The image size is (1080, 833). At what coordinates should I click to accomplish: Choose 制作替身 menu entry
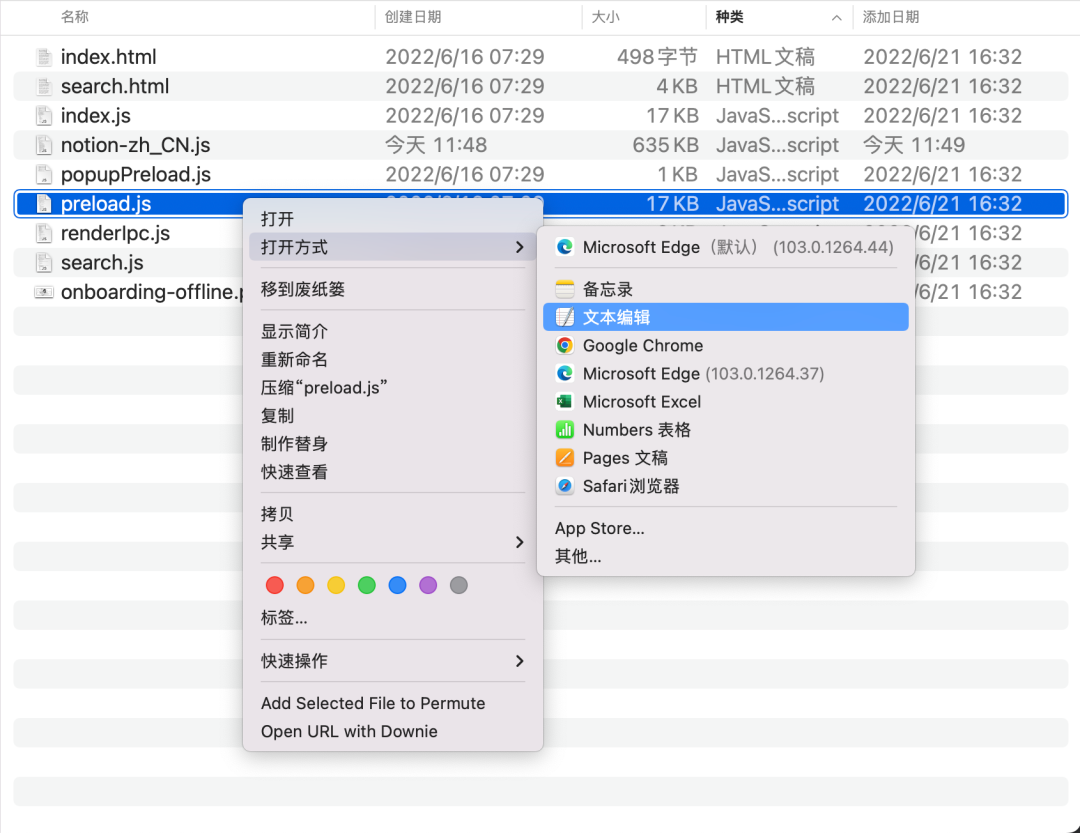click(x=294, y=444)
